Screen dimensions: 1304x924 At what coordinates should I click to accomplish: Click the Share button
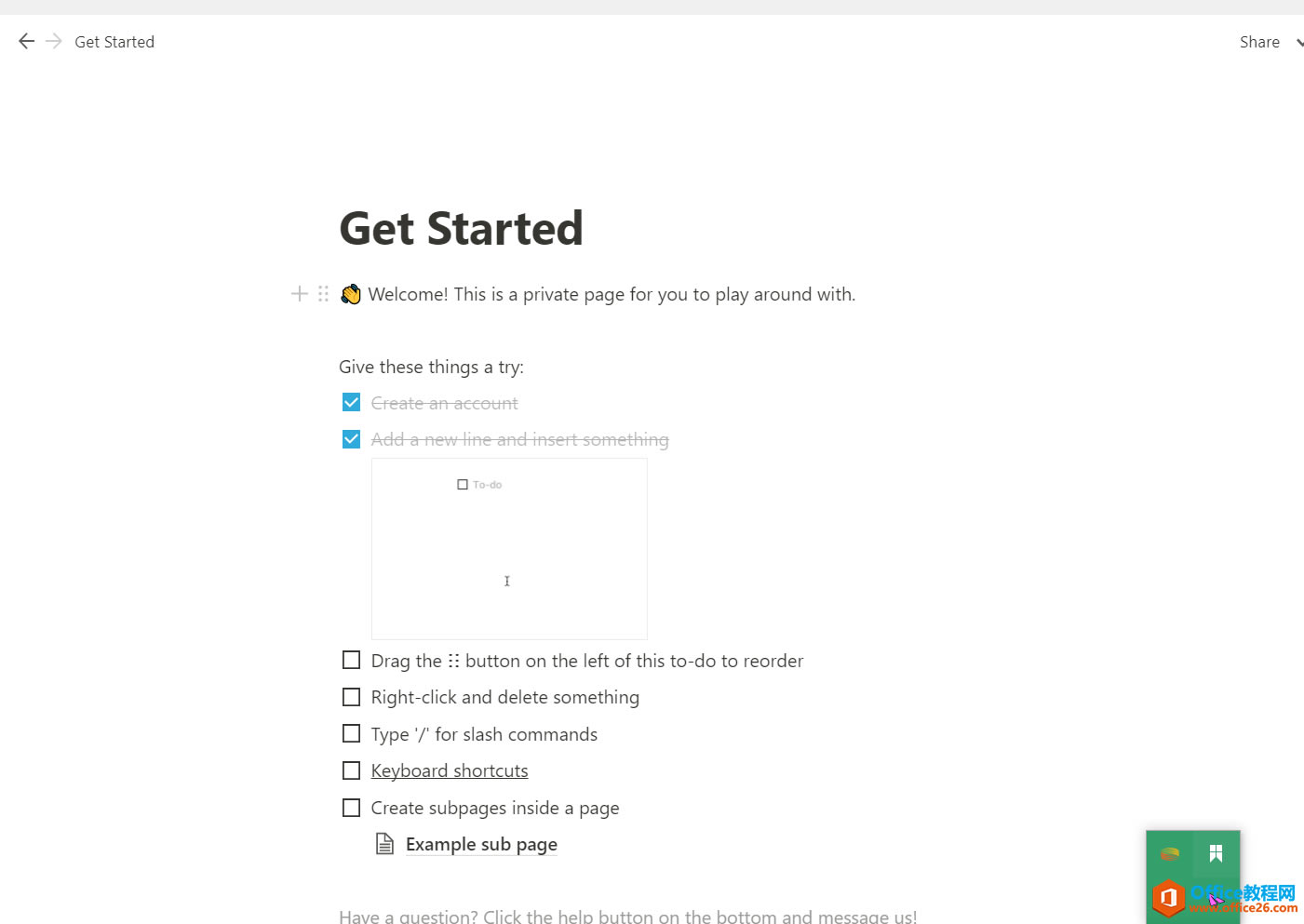(x=1259, y=42)
